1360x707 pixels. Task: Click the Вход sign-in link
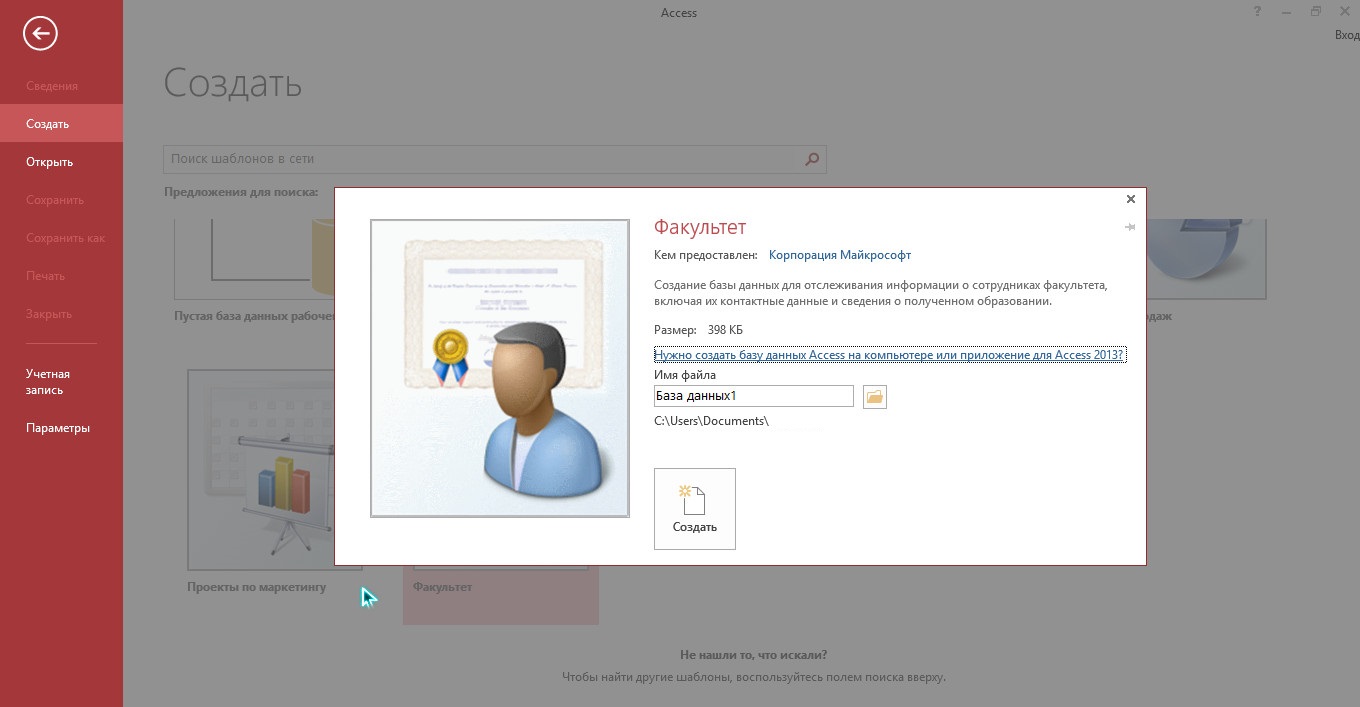pyautogui.click(x=1347, y=35)
